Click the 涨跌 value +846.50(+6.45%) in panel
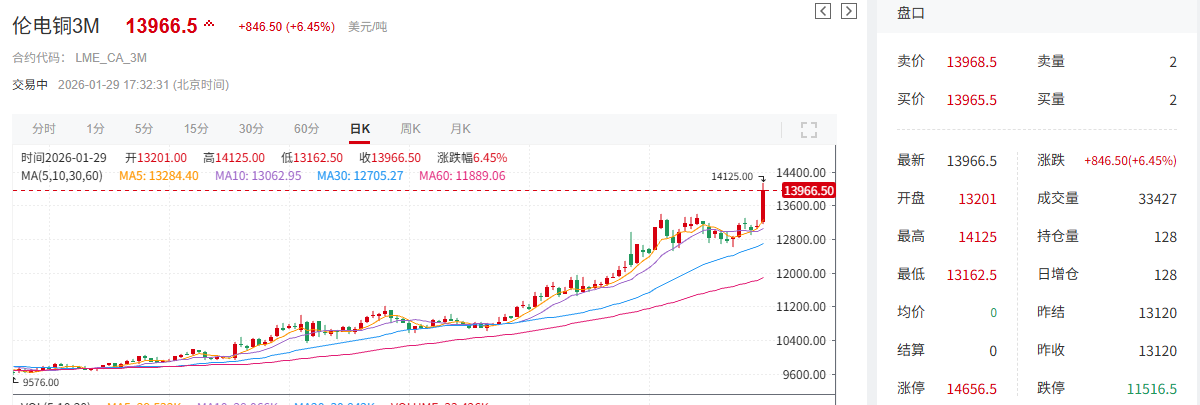Image resolution: width=1200 pixels, height=405 pixels. pyautogui.click(x=1130, y=161)
